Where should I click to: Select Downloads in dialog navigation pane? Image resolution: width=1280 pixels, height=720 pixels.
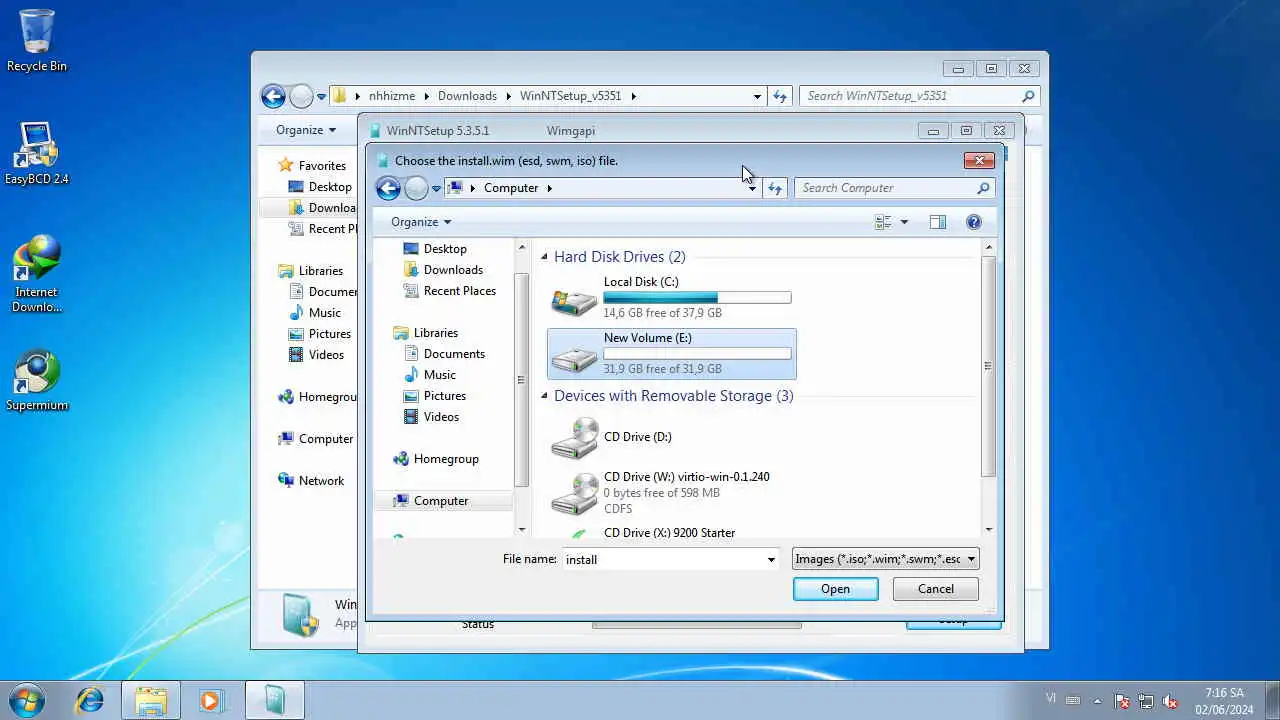tap(453, 270)
